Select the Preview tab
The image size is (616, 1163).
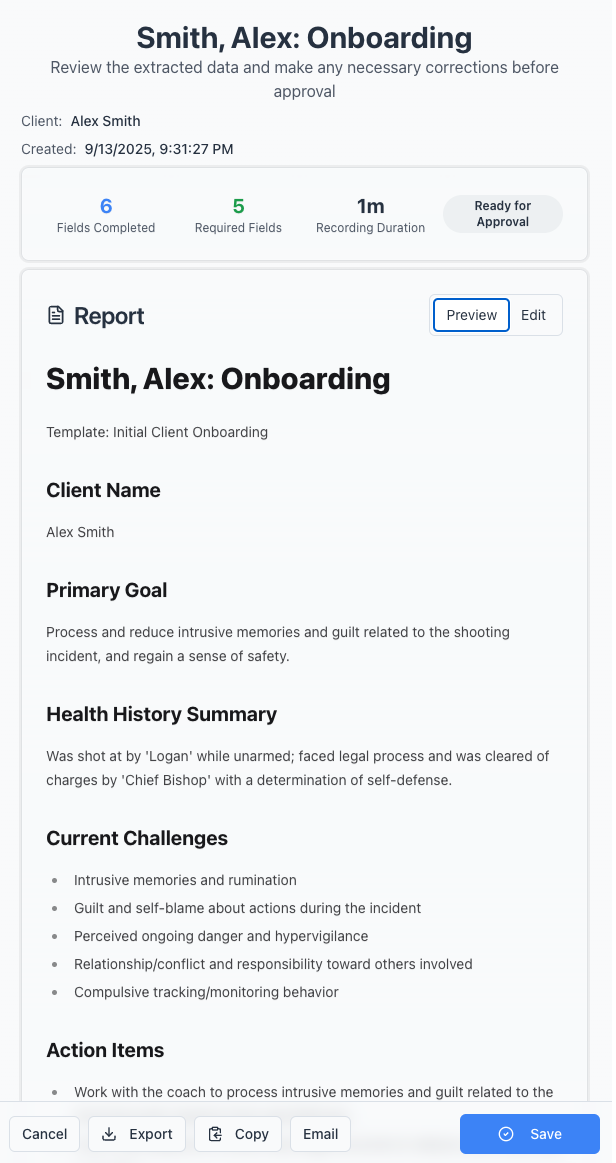coord(471,314)
